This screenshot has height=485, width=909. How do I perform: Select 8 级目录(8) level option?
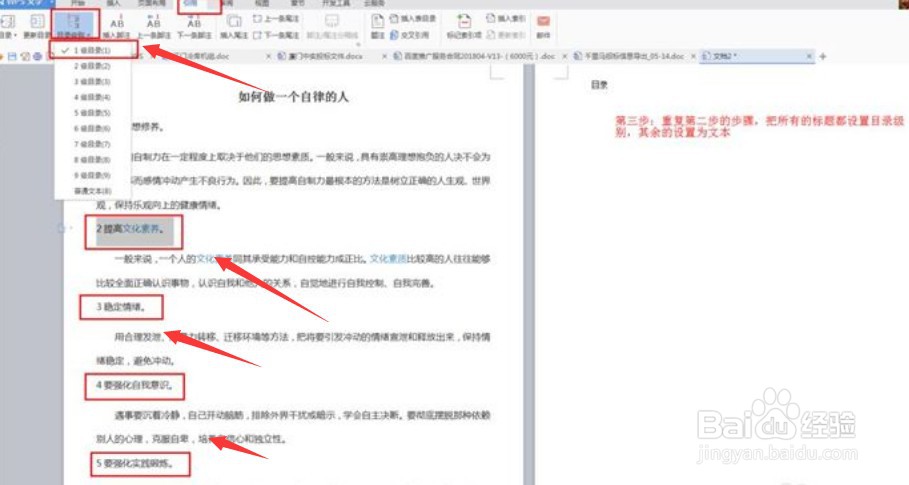93,159
